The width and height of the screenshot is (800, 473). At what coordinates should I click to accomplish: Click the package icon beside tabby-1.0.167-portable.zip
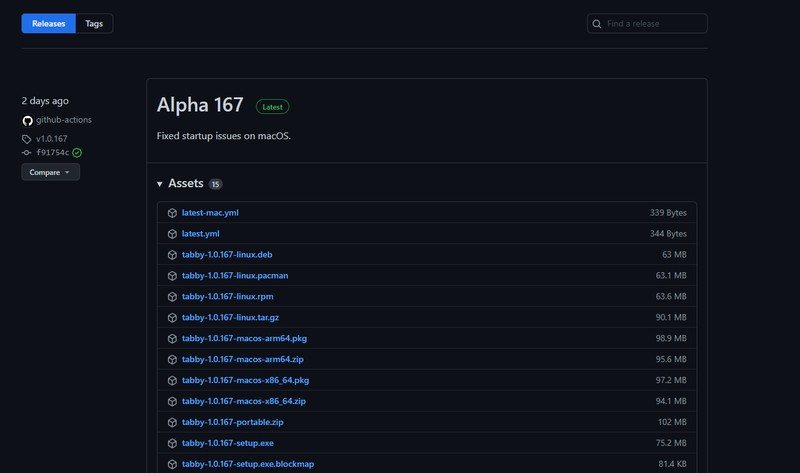click(x=172, y=422)
